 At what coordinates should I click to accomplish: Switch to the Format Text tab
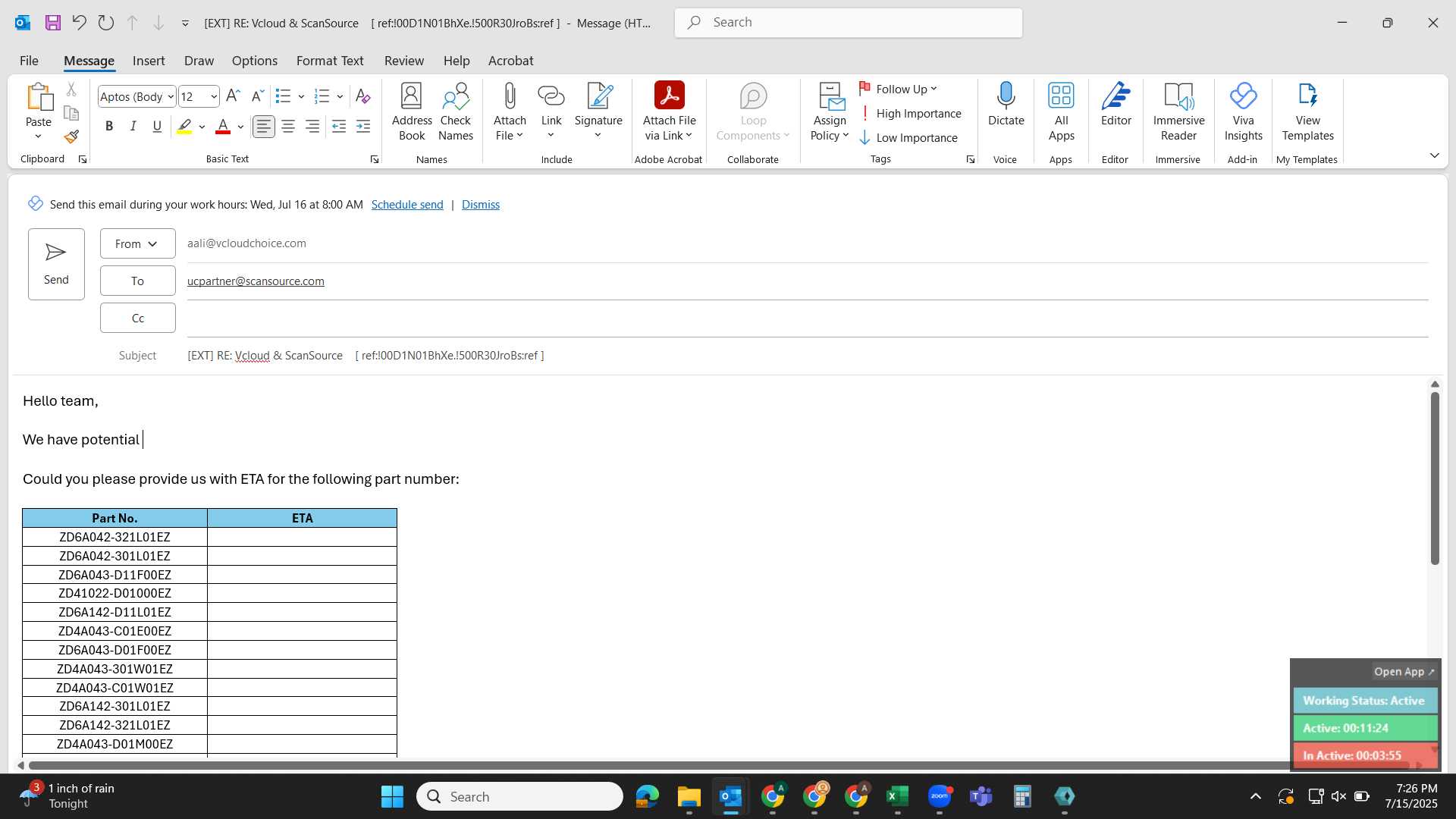point(330,61)
